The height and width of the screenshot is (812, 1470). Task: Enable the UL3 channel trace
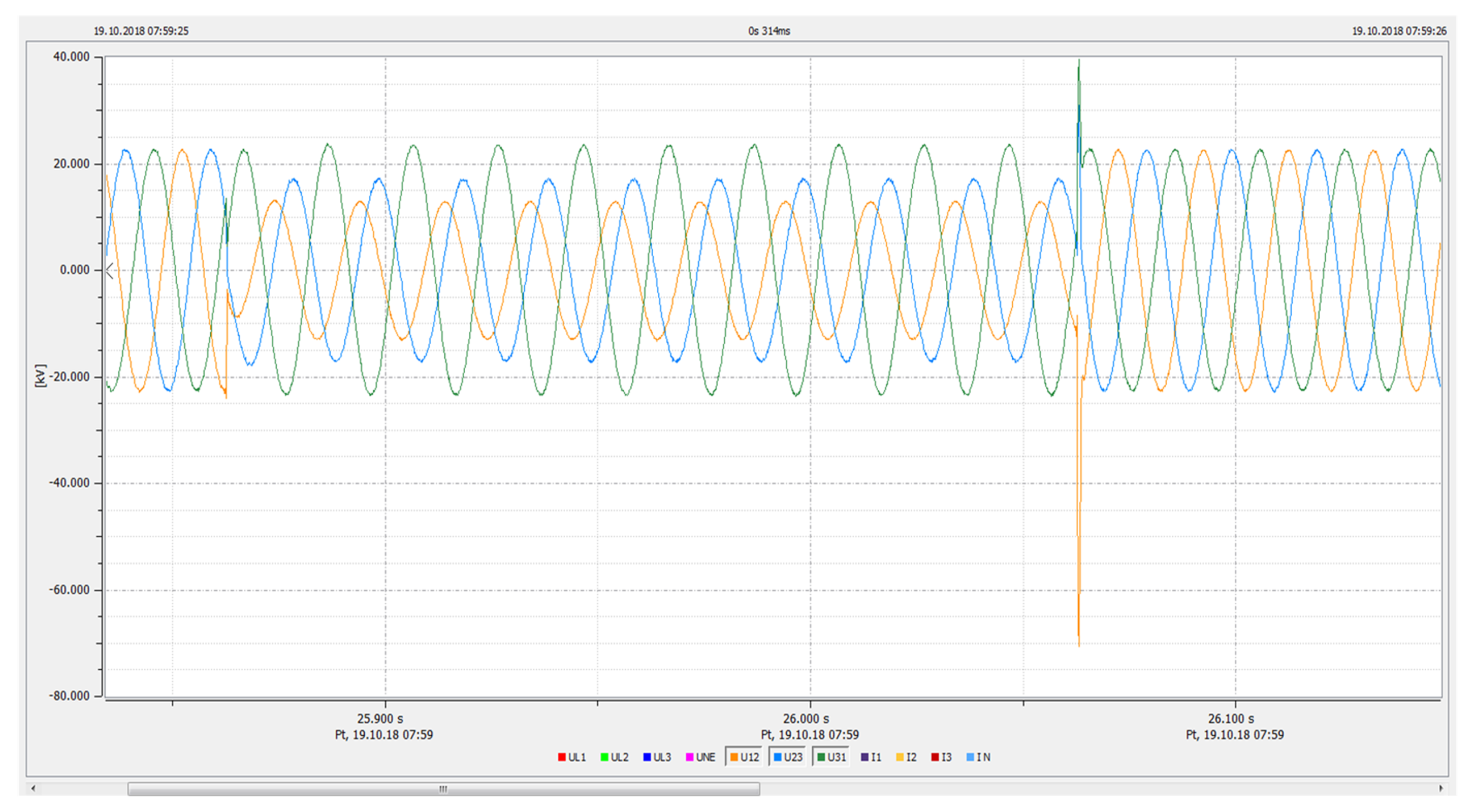(657, 757)
